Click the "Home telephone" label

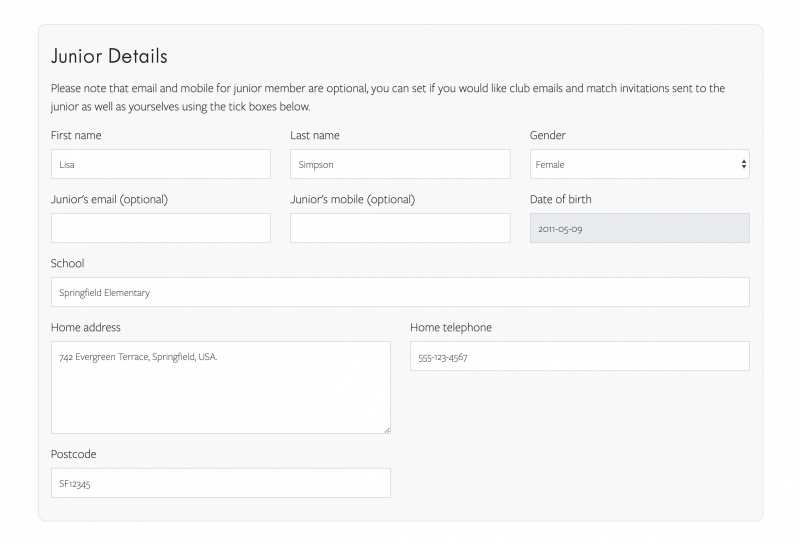click(x=450, y=327)
